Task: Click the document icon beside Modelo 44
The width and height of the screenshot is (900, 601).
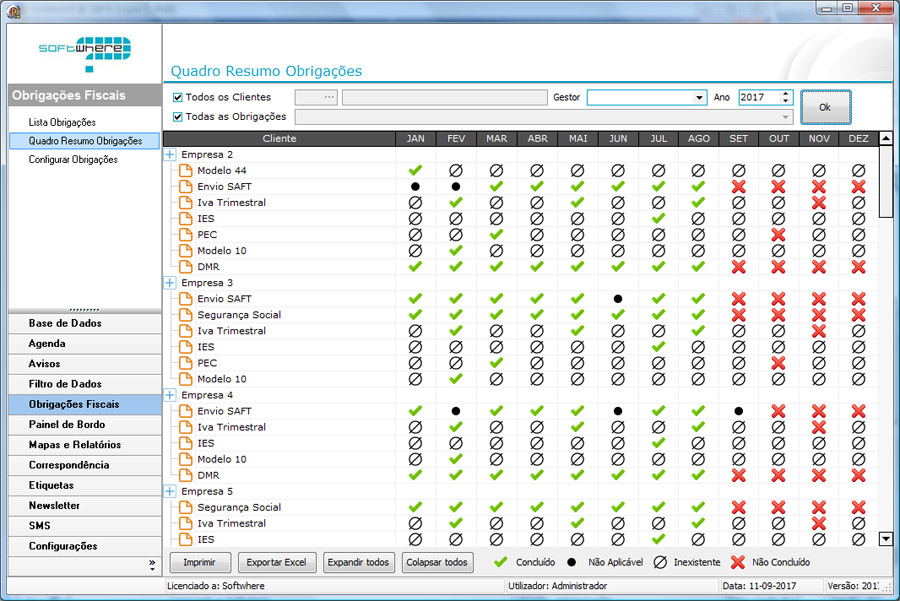Action: point(185,171)
